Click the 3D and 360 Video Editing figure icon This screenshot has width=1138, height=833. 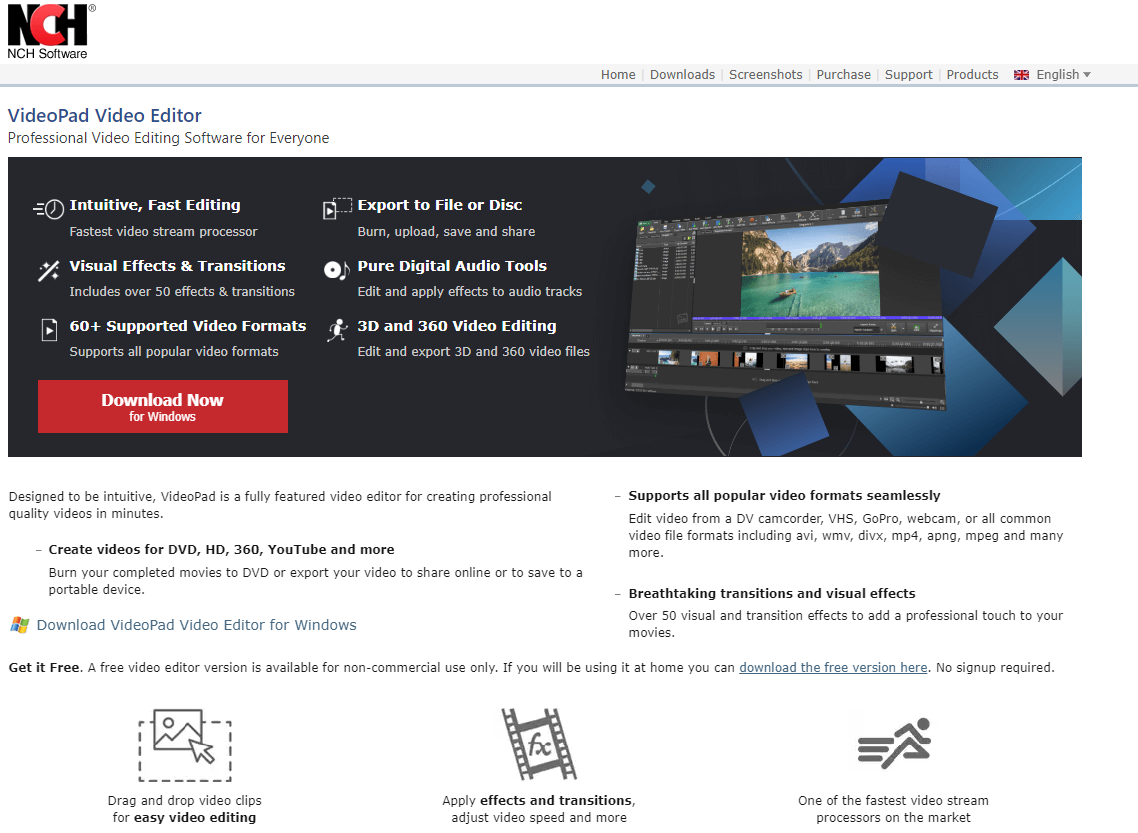[337, 330]
